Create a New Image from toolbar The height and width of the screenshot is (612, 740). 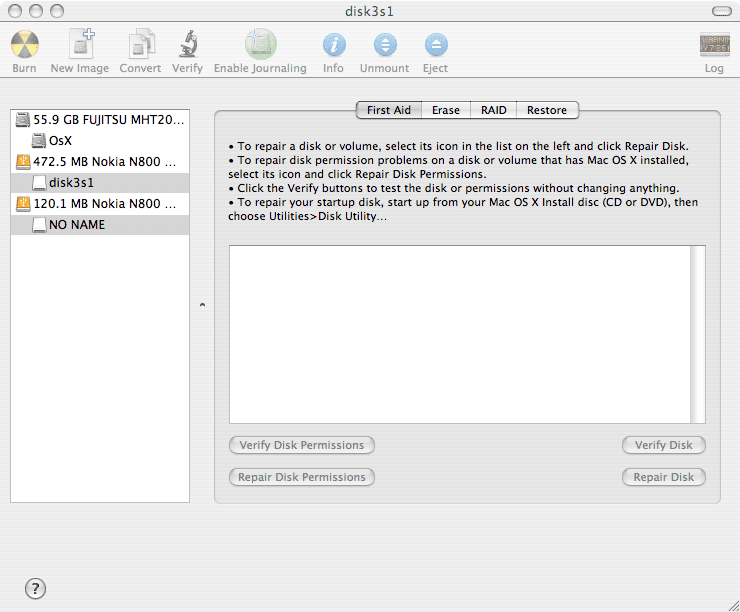click(x=81, y=43)
